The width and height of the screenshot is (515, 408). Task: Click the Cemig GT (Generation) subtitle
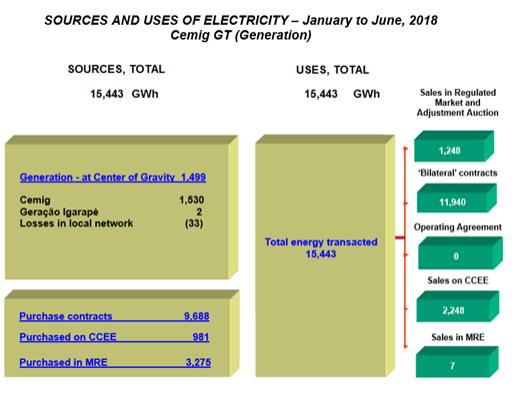pos(241,35)
